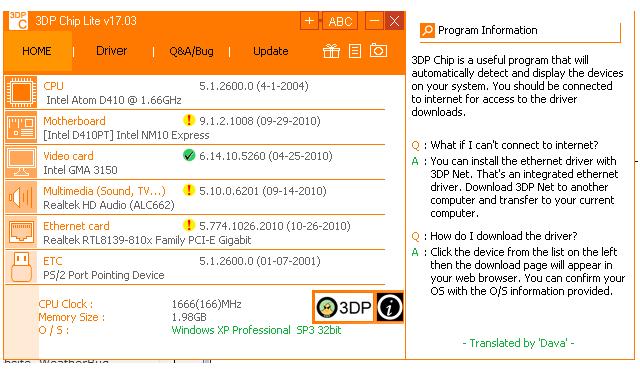
Task: Click the 1666(166)MHz CPU clock value
Action: pos(207,304)
